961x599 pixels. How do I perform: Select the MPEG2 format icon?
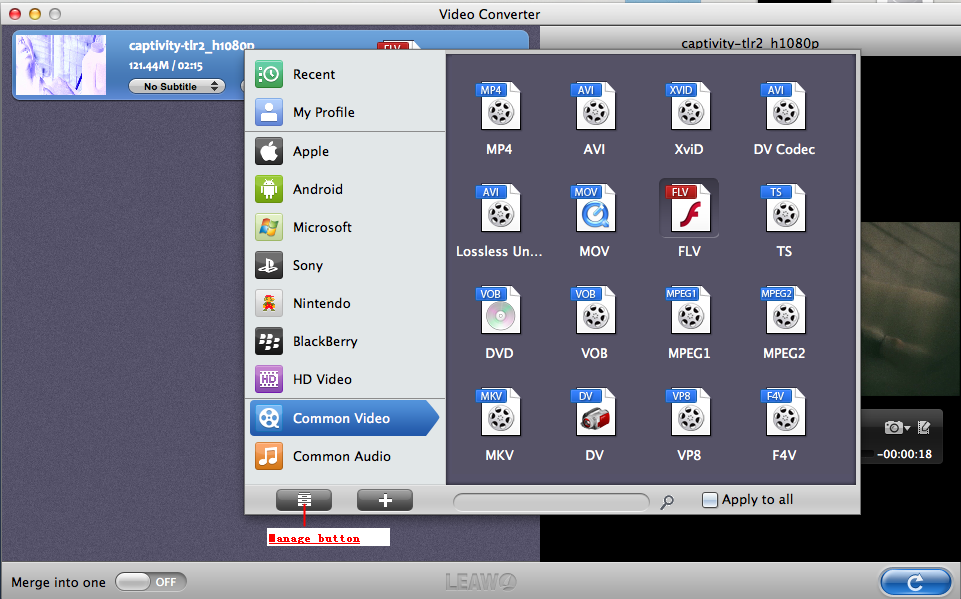tap(784, 311)
